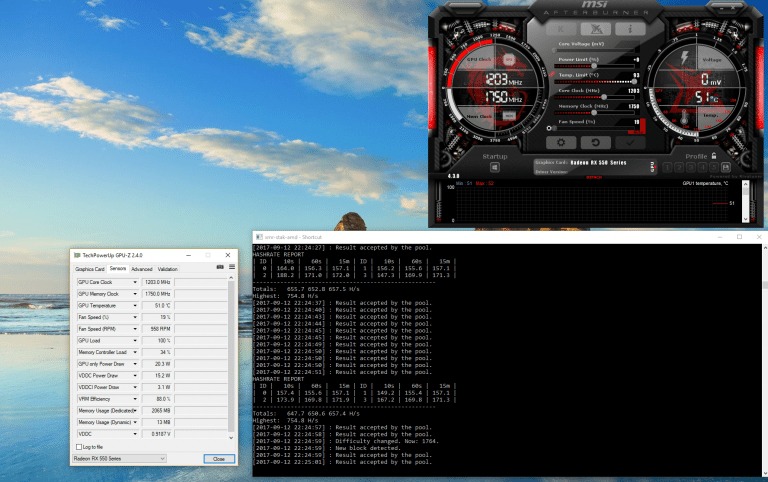Click GPU-Z screenshot camera icon

[220, 268]
